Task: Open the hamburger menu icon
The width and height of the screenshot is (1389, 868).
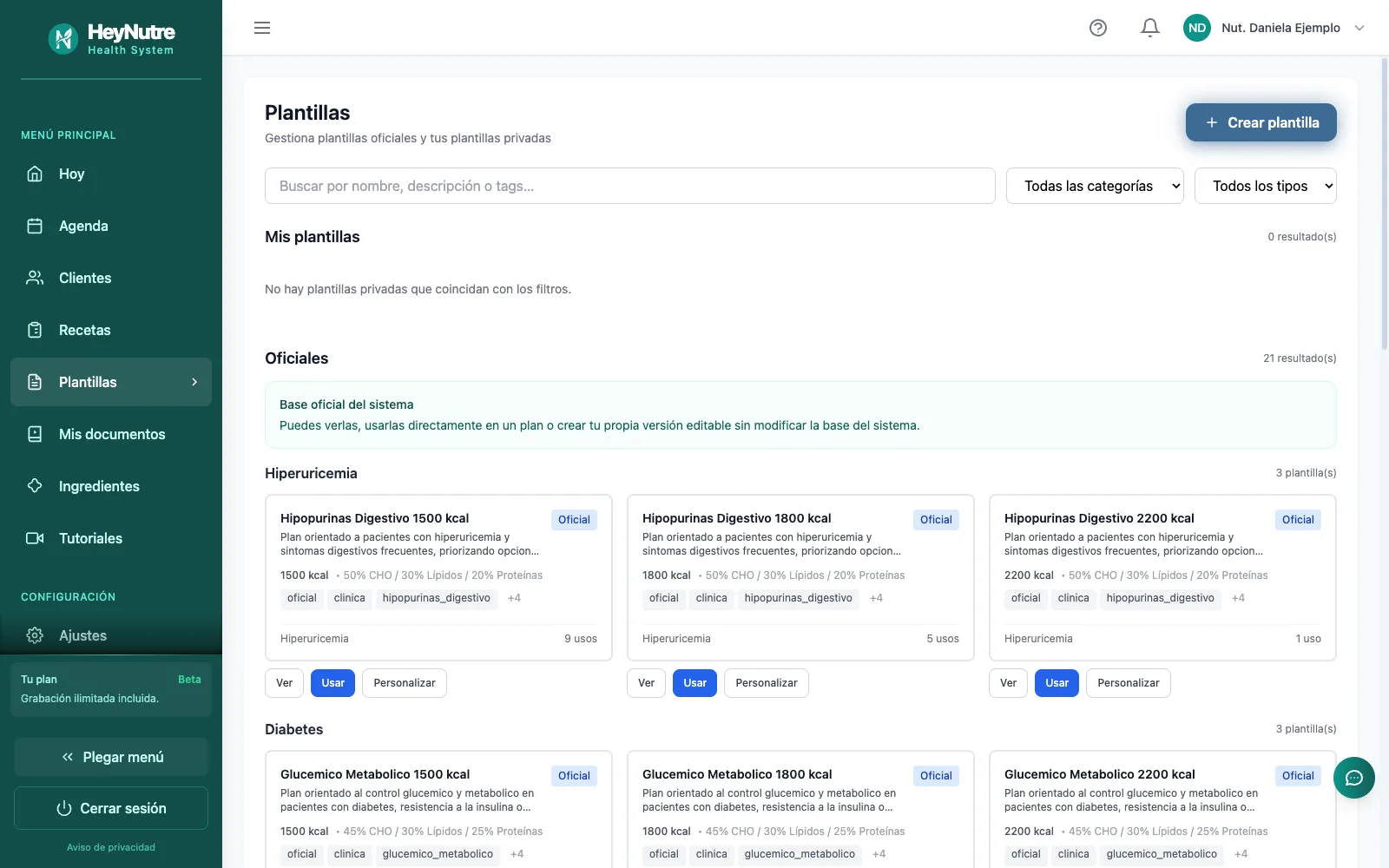Action: 262,28
